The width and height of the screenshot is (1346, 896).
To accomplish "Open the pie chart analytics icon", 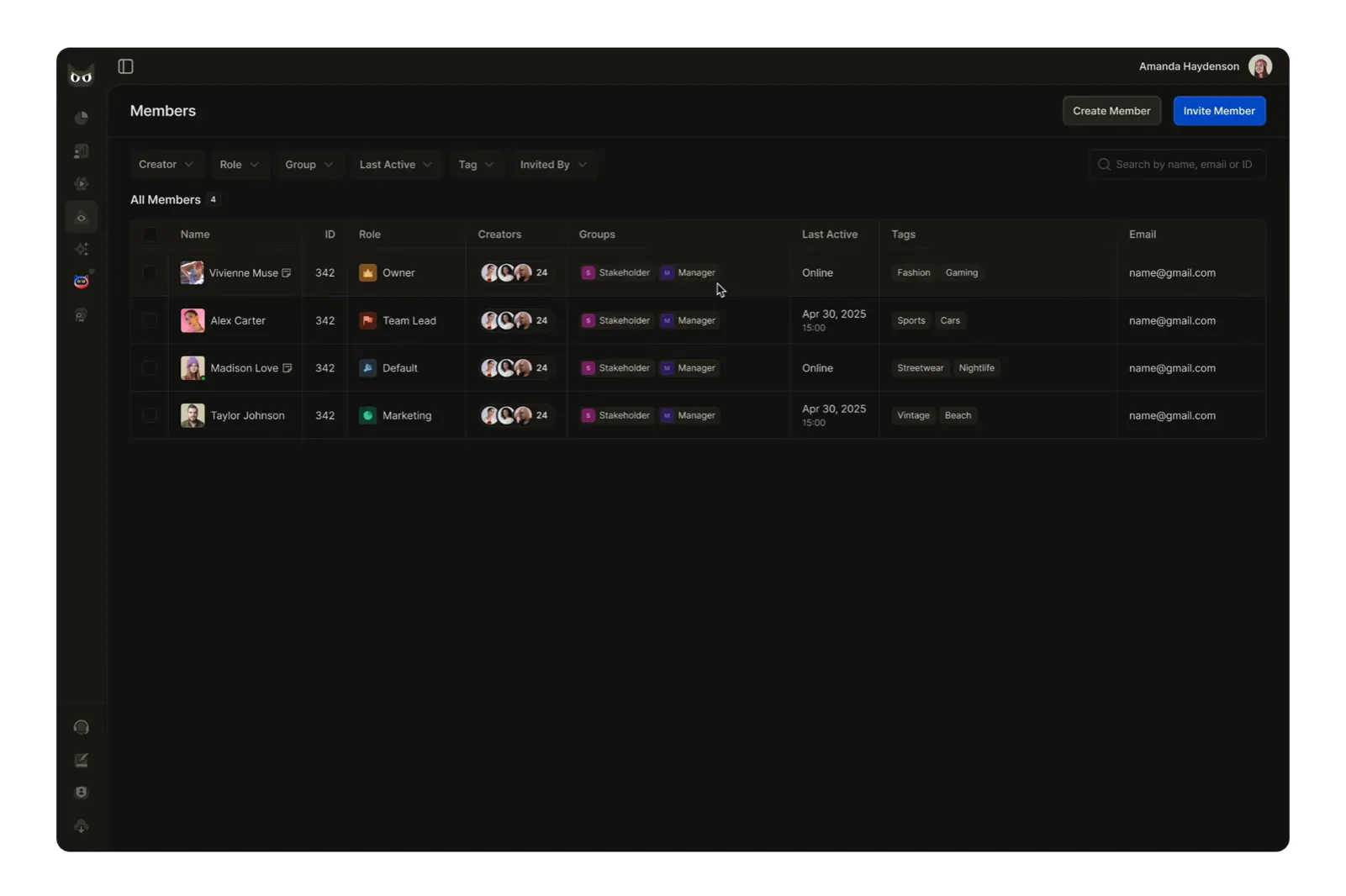I will point(82,118).
